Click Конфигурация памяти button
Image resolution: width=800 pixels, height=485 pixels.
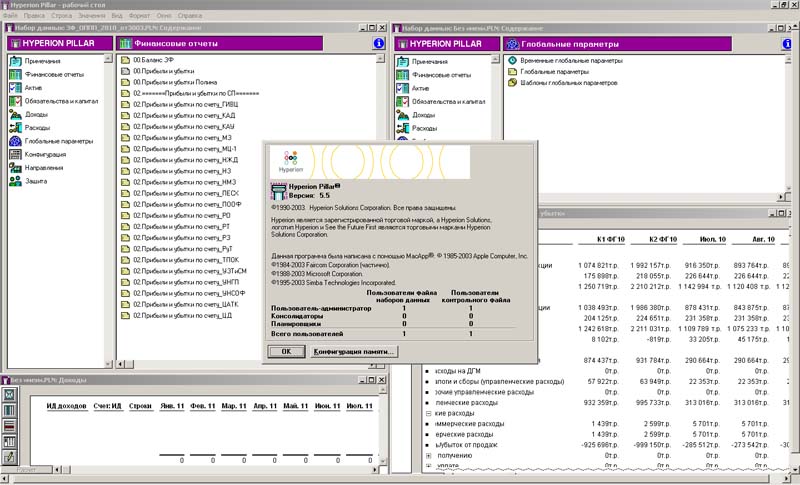point(354,351)
